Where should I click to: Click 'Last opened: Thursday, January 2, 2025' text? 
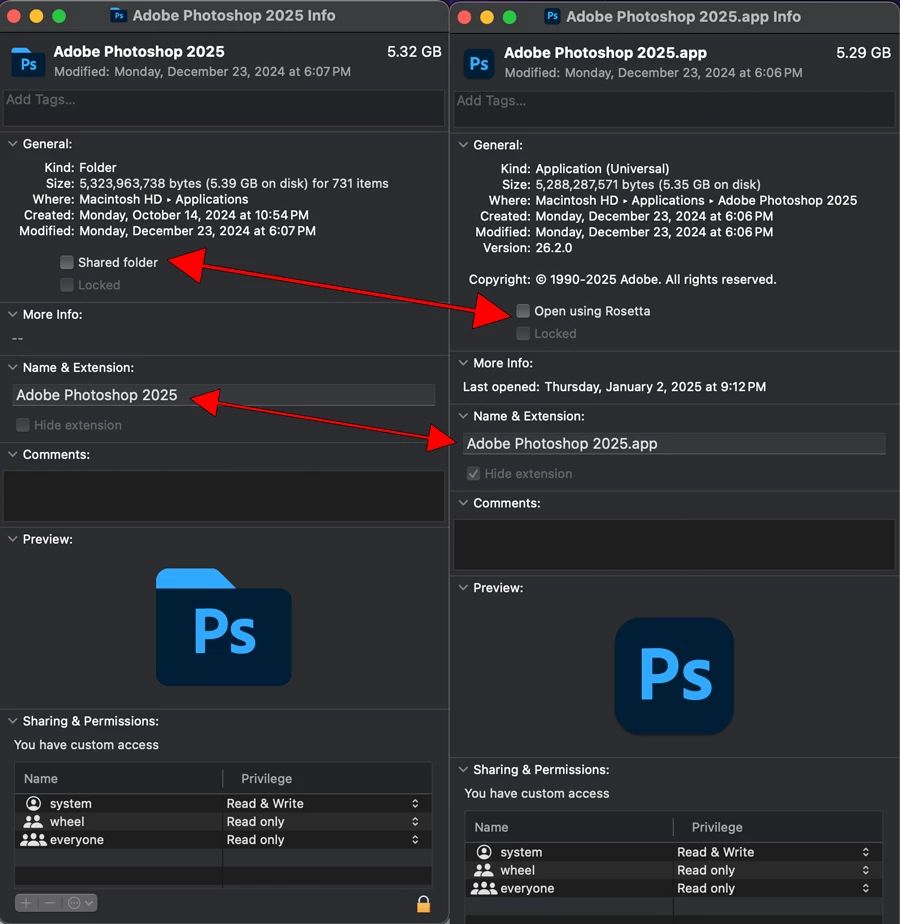click(x=614, y=387)
